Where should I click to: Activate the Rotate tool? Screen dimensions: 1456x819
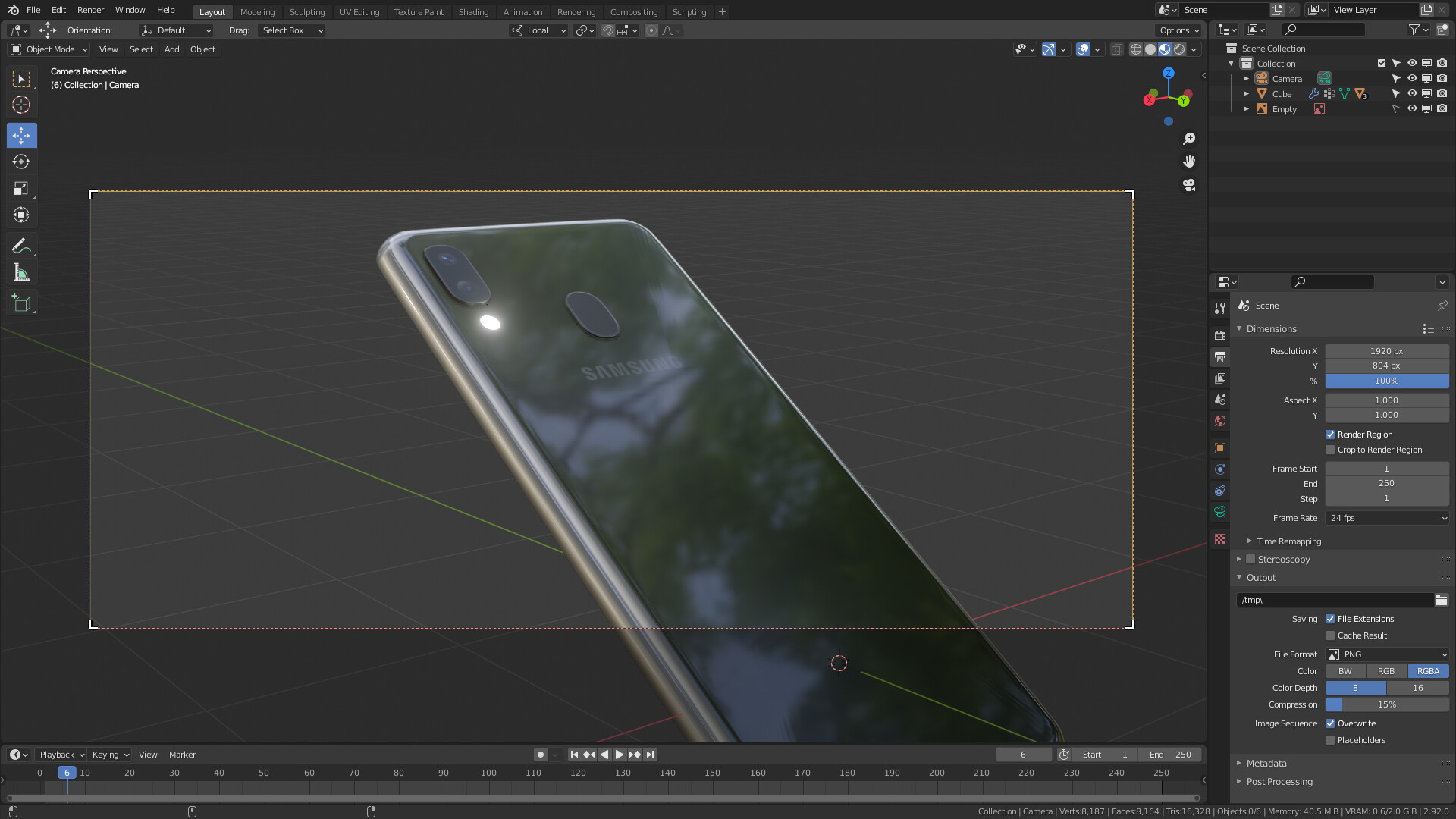pos(21,162)
